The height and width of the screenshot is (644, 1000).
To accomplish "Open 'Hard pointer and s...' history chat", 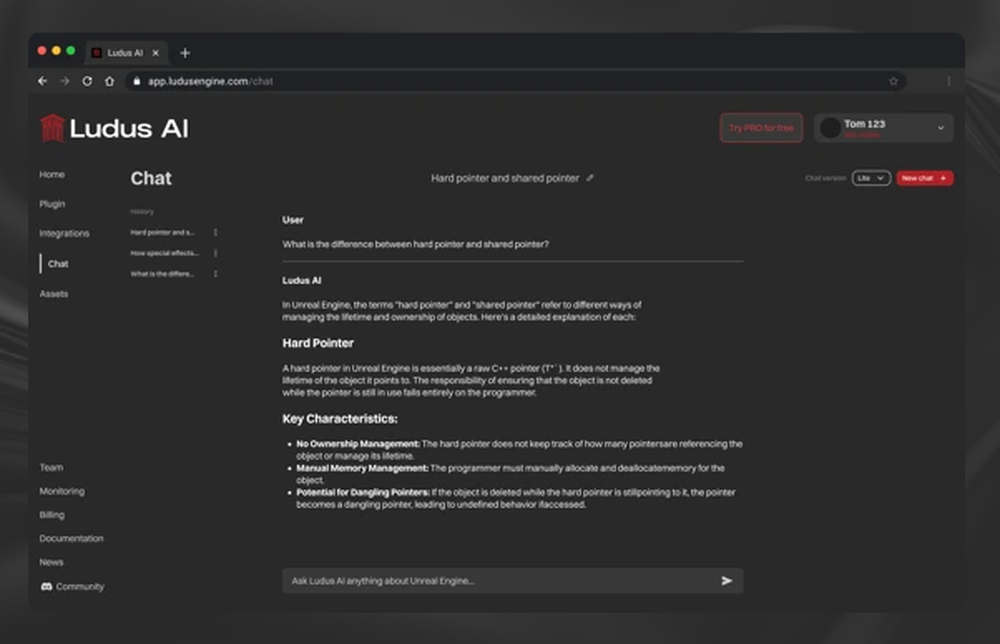I will (x=163, y=232).
